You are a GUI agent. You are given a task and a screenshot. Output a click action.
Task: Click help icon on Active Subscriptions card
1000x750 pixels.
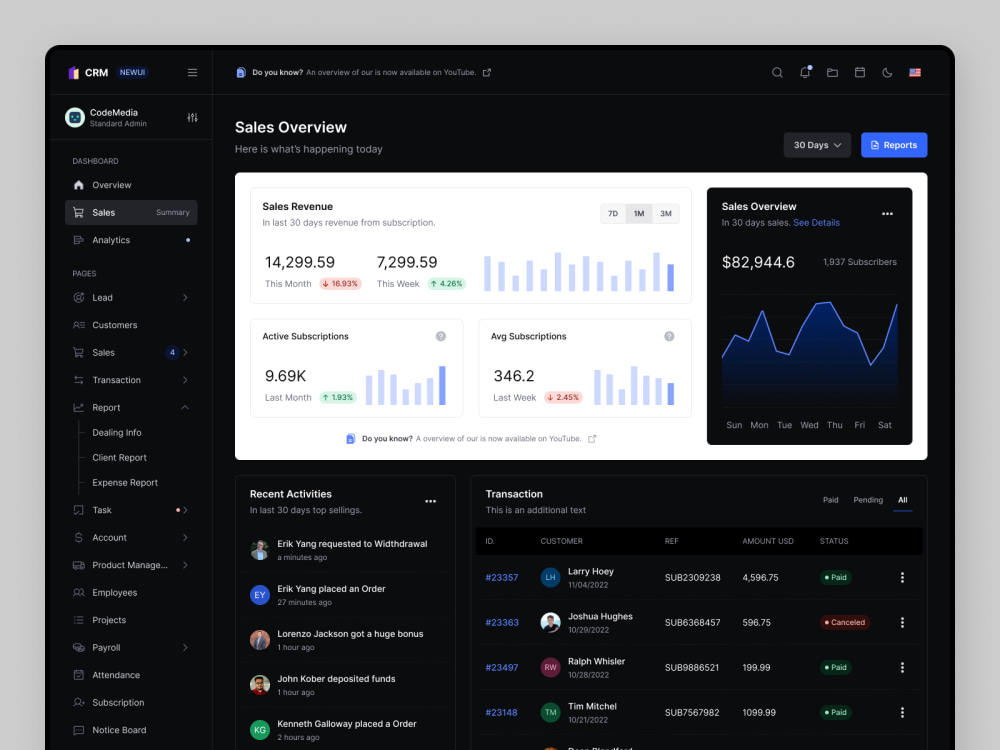pyautogui.click(x=441, y=336)
